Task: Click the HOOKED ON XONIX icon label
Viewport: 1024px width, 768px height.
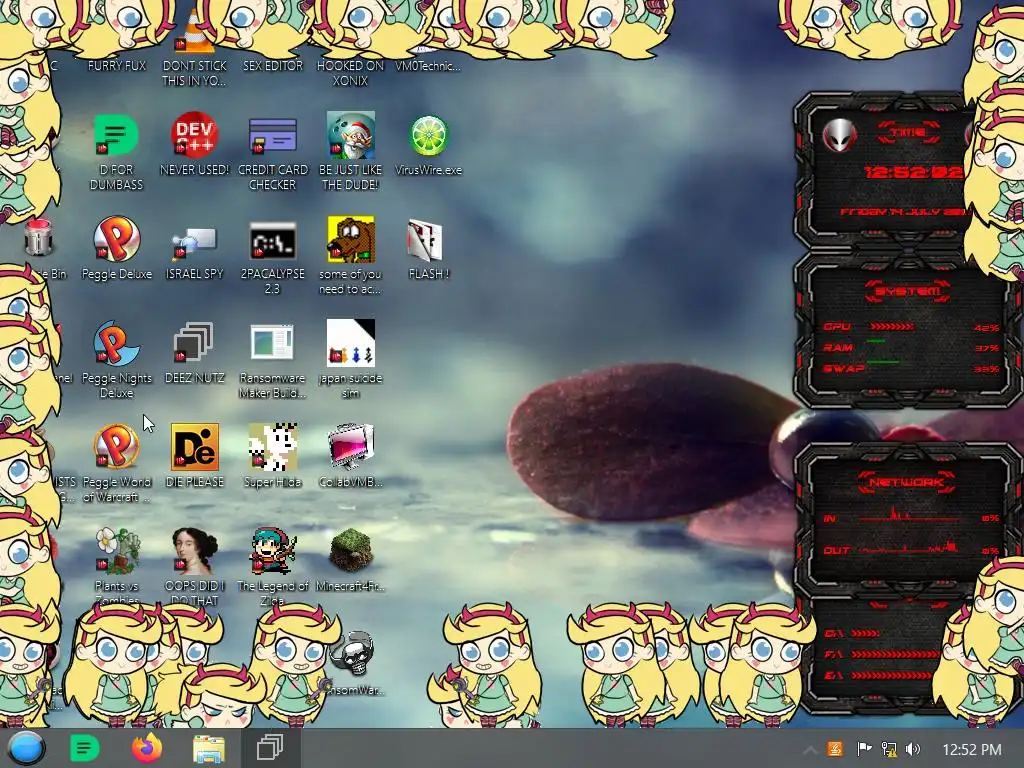Action: pyautogui.click(x=351, y=73)
